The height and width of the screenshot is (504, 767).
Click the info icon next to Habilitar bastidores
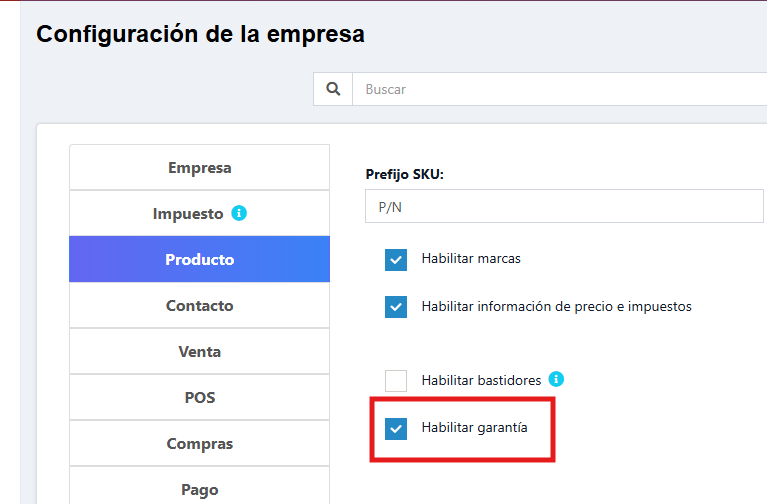click(x=557, y=379)
